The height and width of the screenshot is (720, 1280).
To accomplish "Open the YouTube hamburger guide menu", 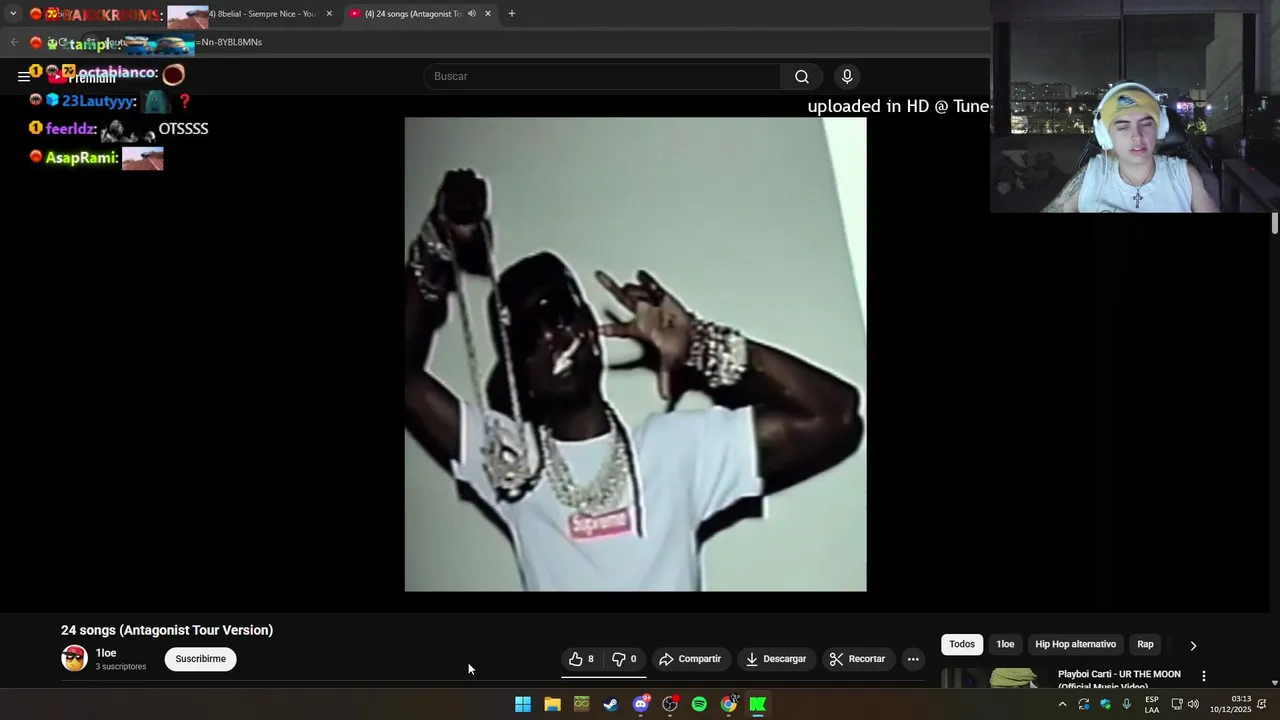I will tap(24, 76).
